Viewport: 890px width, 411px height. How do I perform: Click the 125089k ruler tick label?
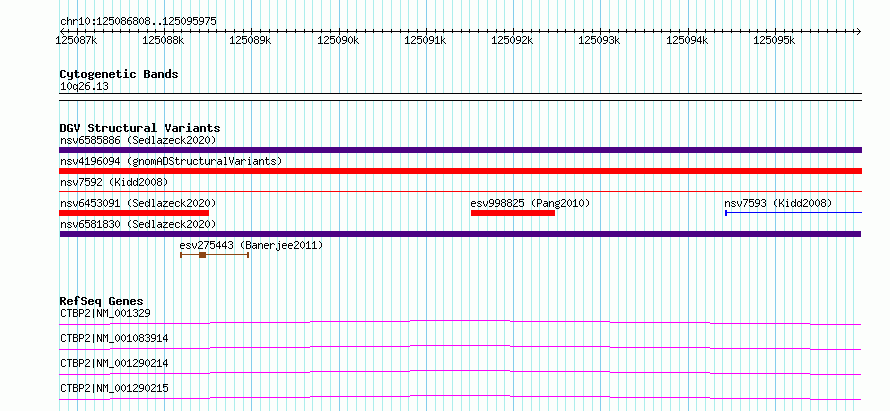(251, 40)
